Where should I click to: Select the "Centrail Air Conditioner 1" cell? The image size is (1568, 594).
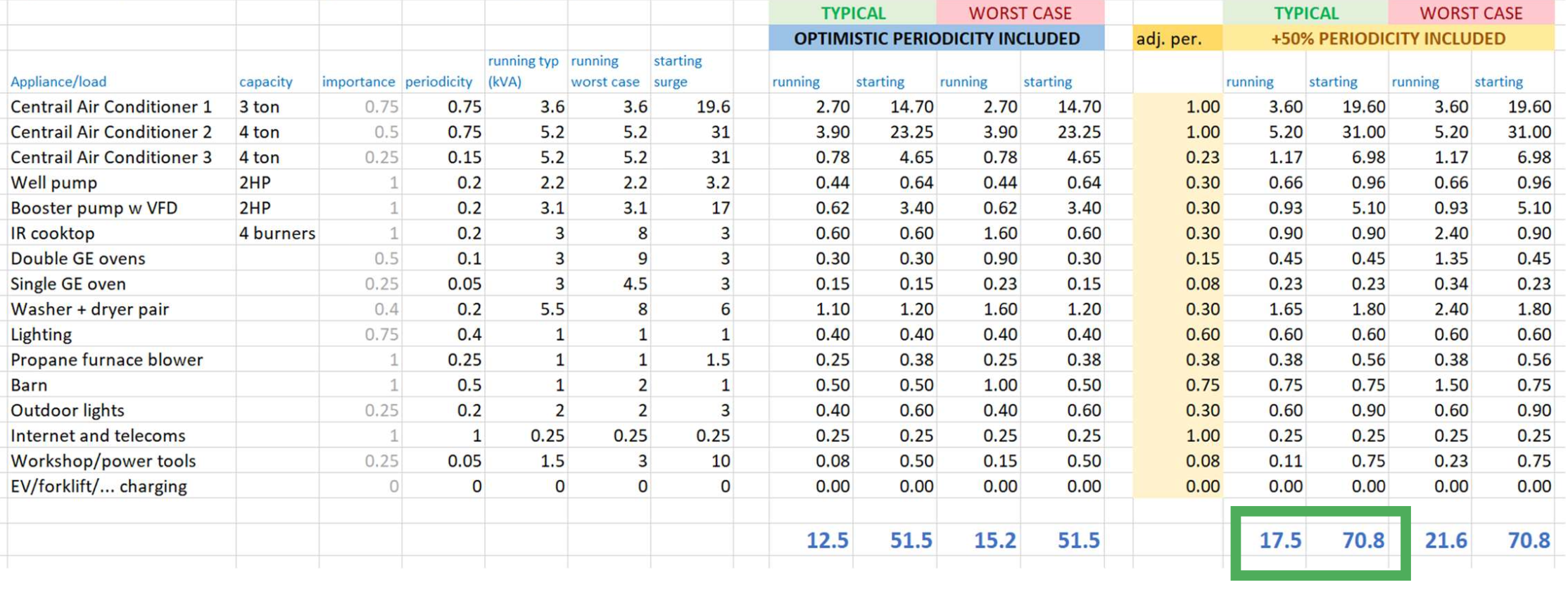[121, 106]
